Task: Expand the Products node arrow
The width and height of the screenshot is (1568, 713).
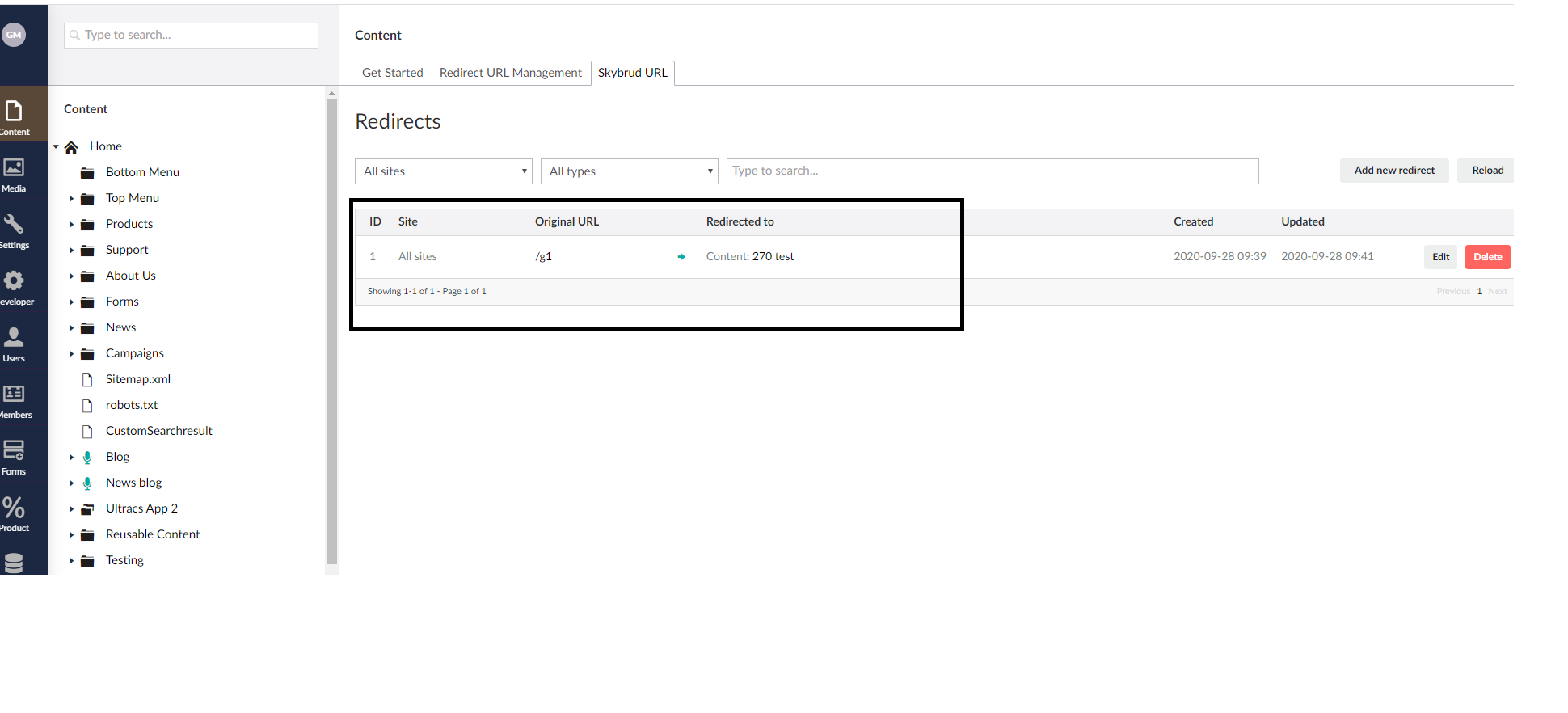Action: (x=71, y=225)
